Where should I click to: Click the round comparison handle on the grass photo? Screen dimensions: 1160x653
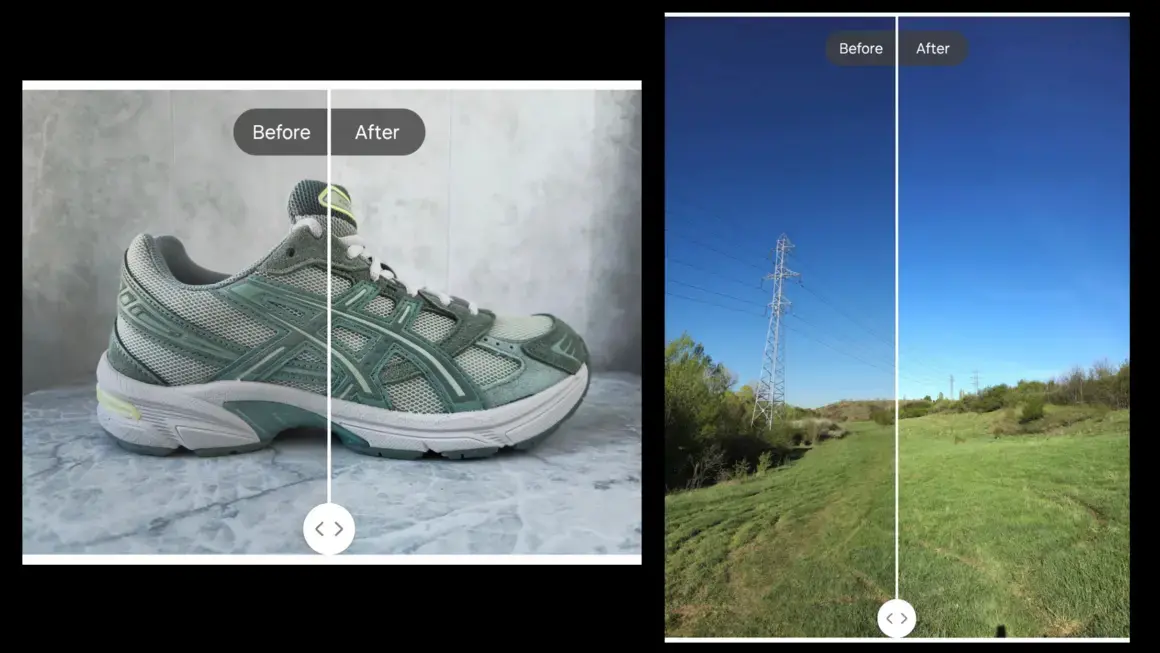click(896, 618)
